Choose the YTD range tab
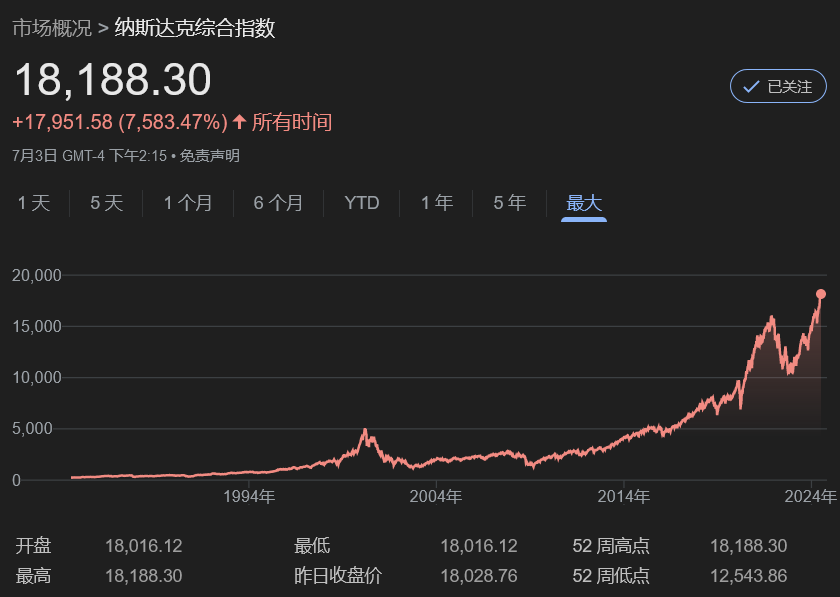Screen dimensions: 840x597 pyautogui.click(x=362, y=203)
